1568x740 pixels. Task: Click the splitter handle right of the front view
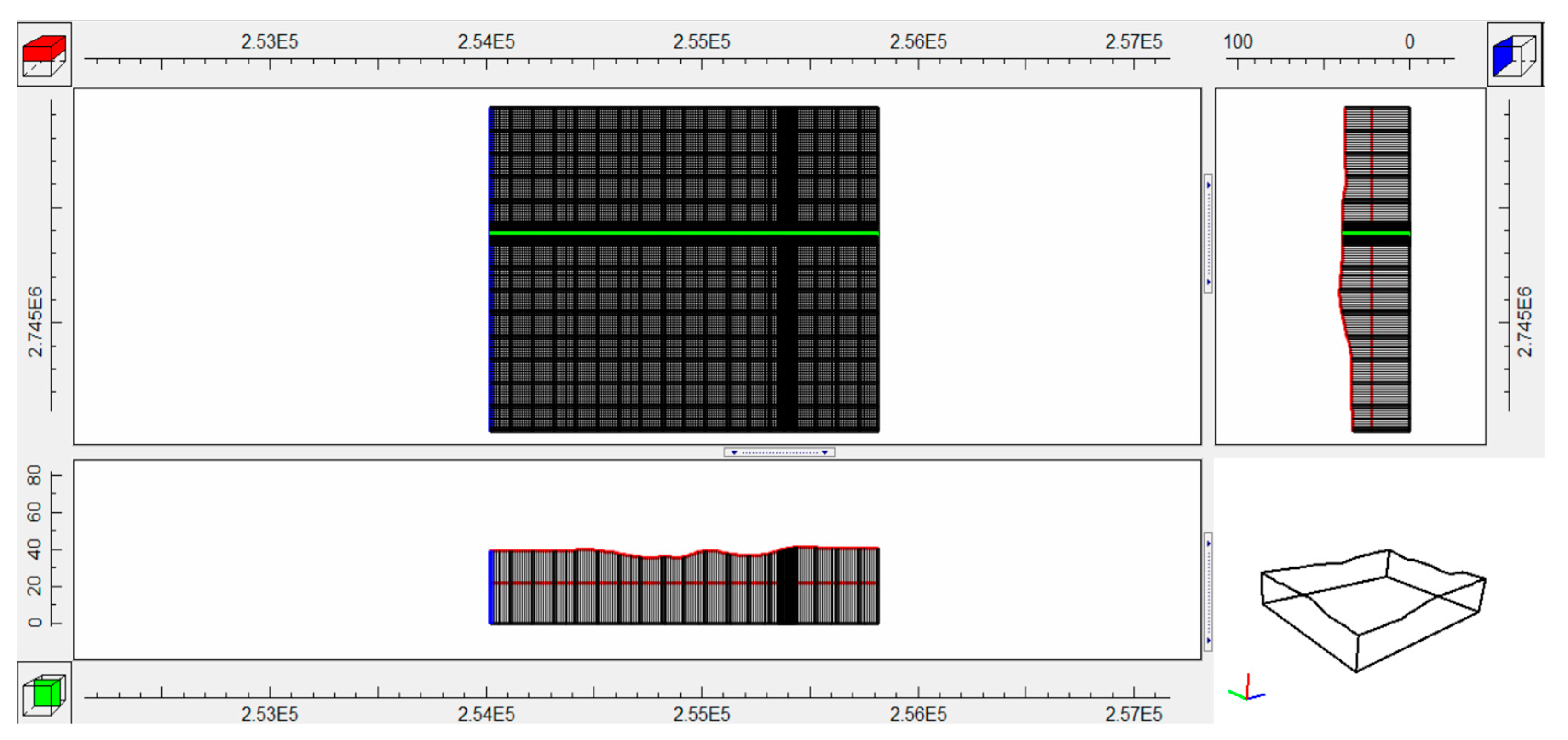(1208, 591)
